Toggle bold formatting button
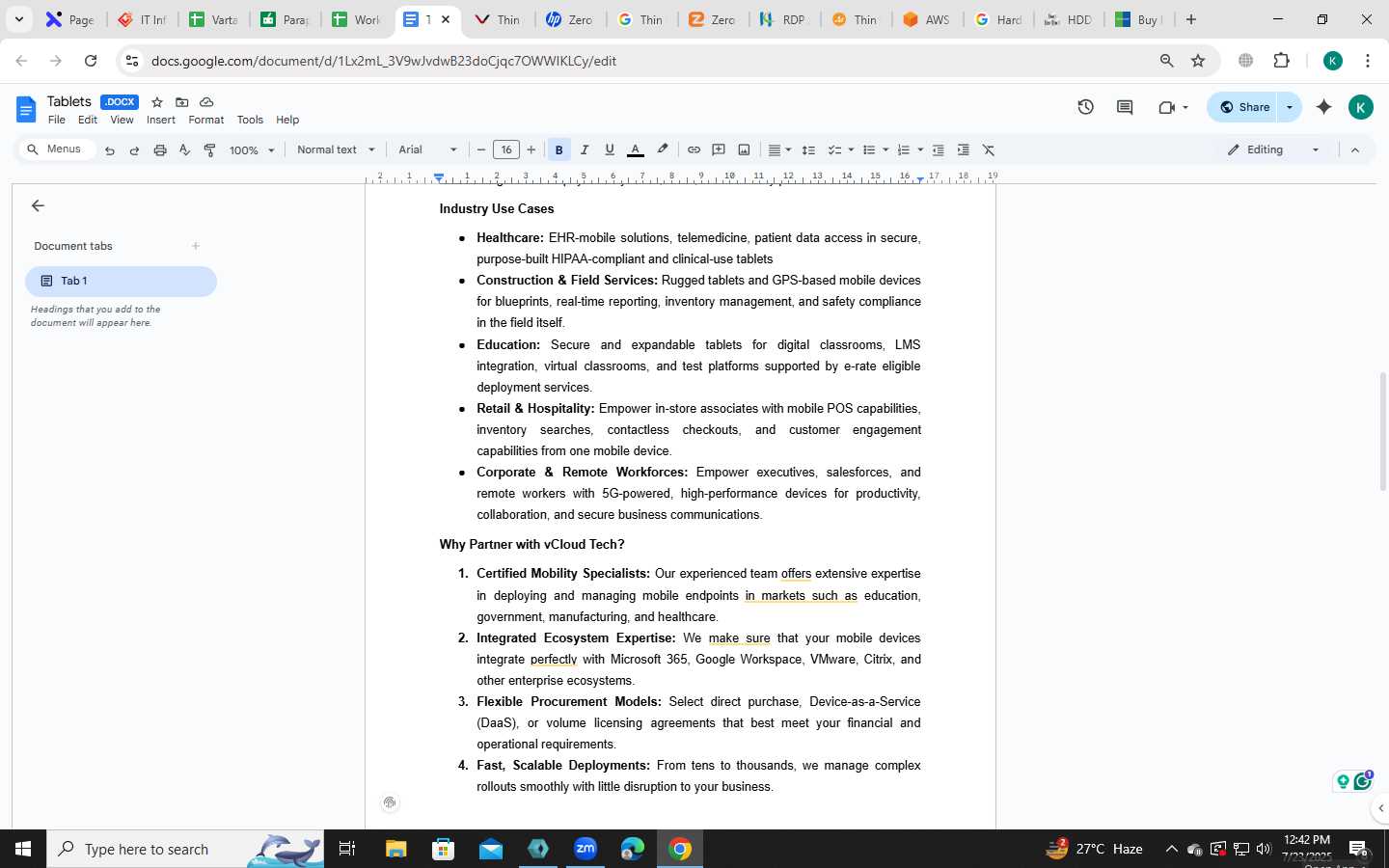 coord(558,150)
